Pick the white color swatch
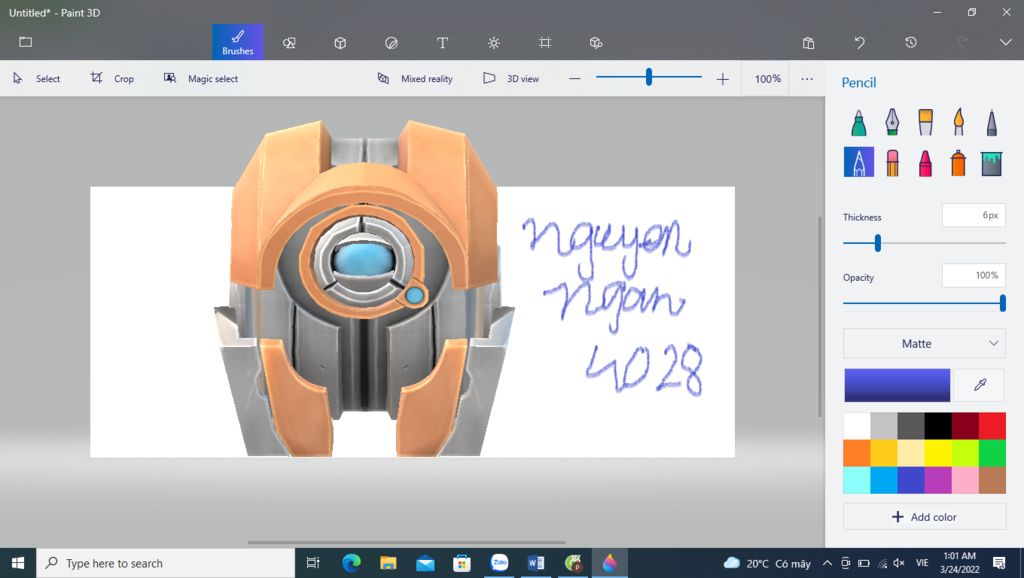The width and height of the screenshot is (1024, 578). click(857, 426)
